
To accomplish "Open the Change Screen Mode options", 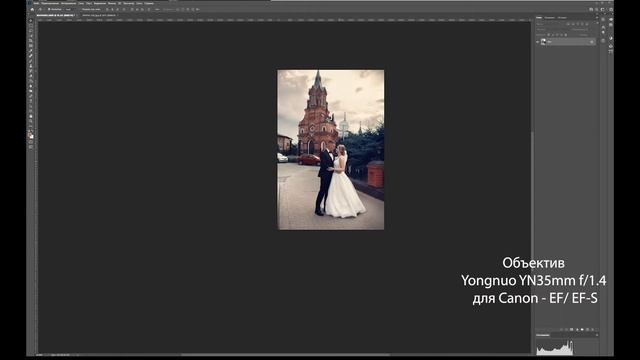I will 31,147.
